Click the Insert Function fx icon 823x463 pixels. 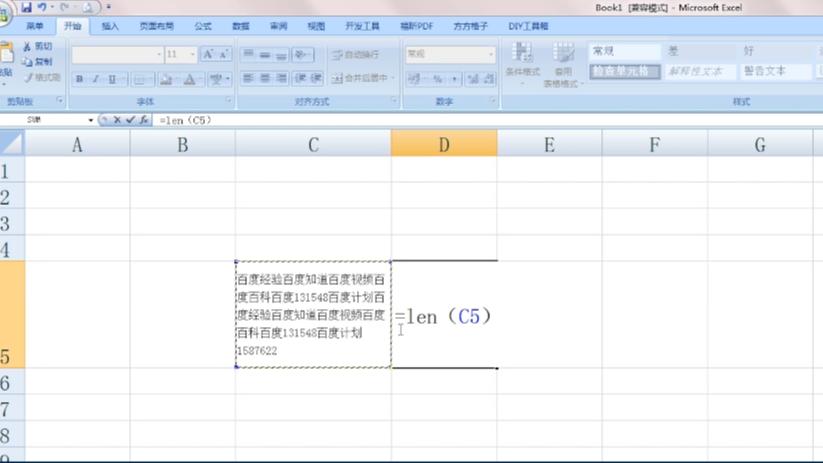(x=144, y=120)
